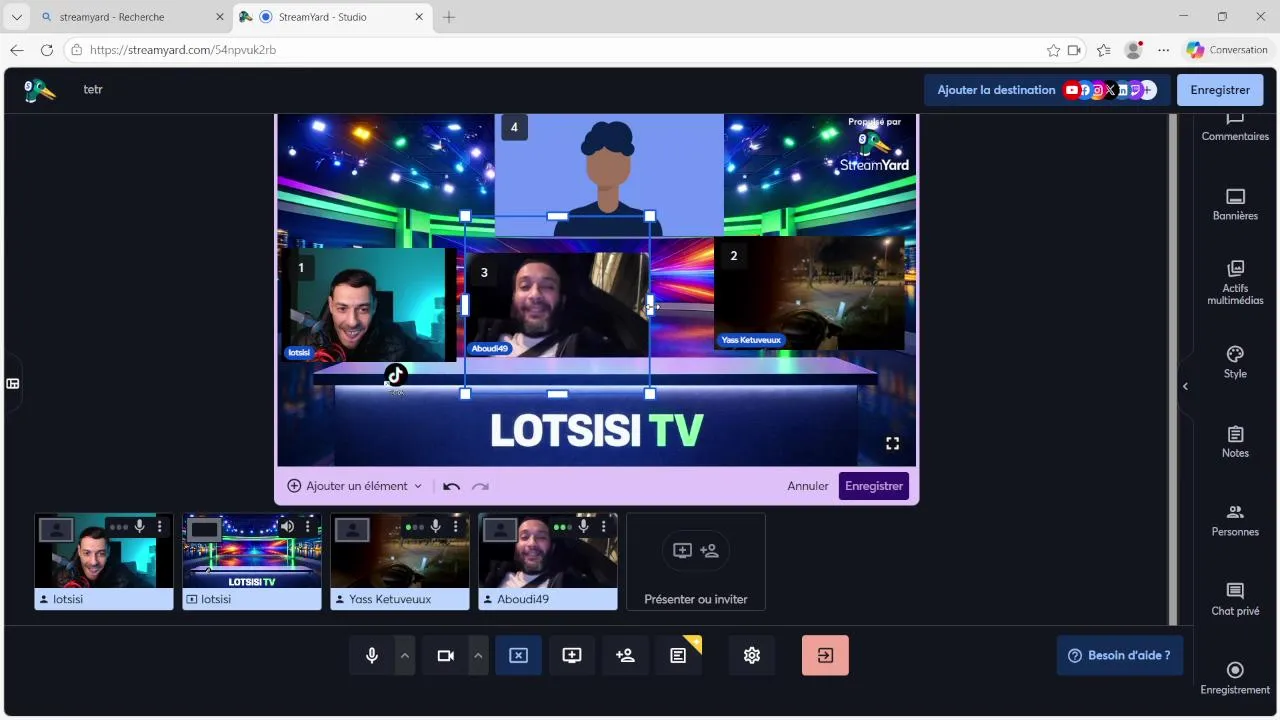Open three-dot menu on lotsisi camera tile

point(159,526)
